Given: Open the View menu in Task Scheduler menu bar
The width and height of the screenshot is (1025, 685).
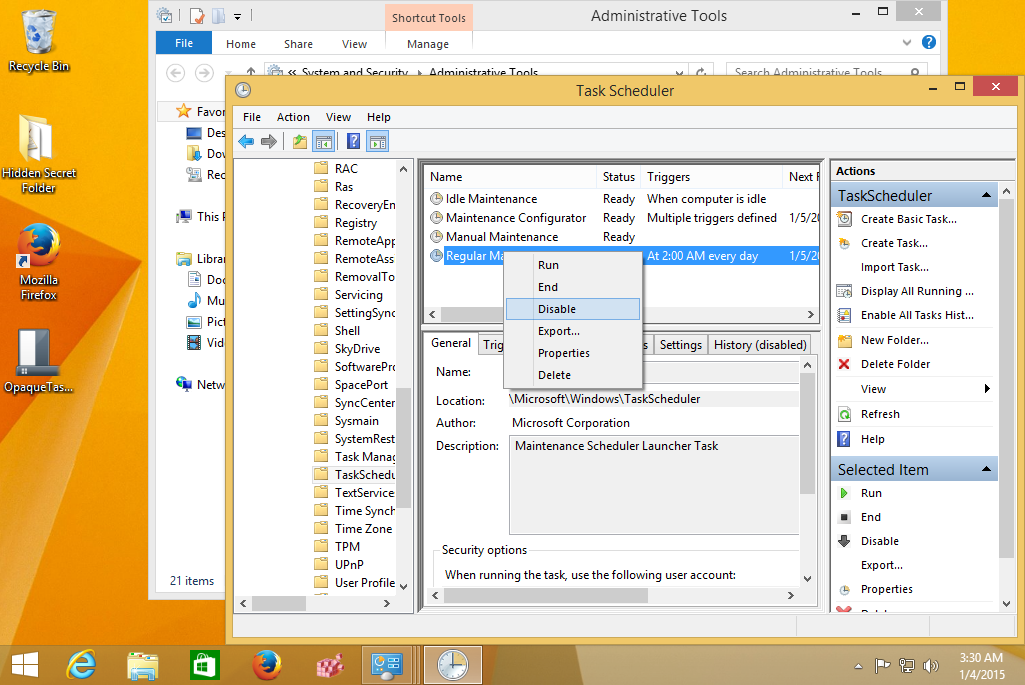Looking at the screenshot, I should click(338, 117).
